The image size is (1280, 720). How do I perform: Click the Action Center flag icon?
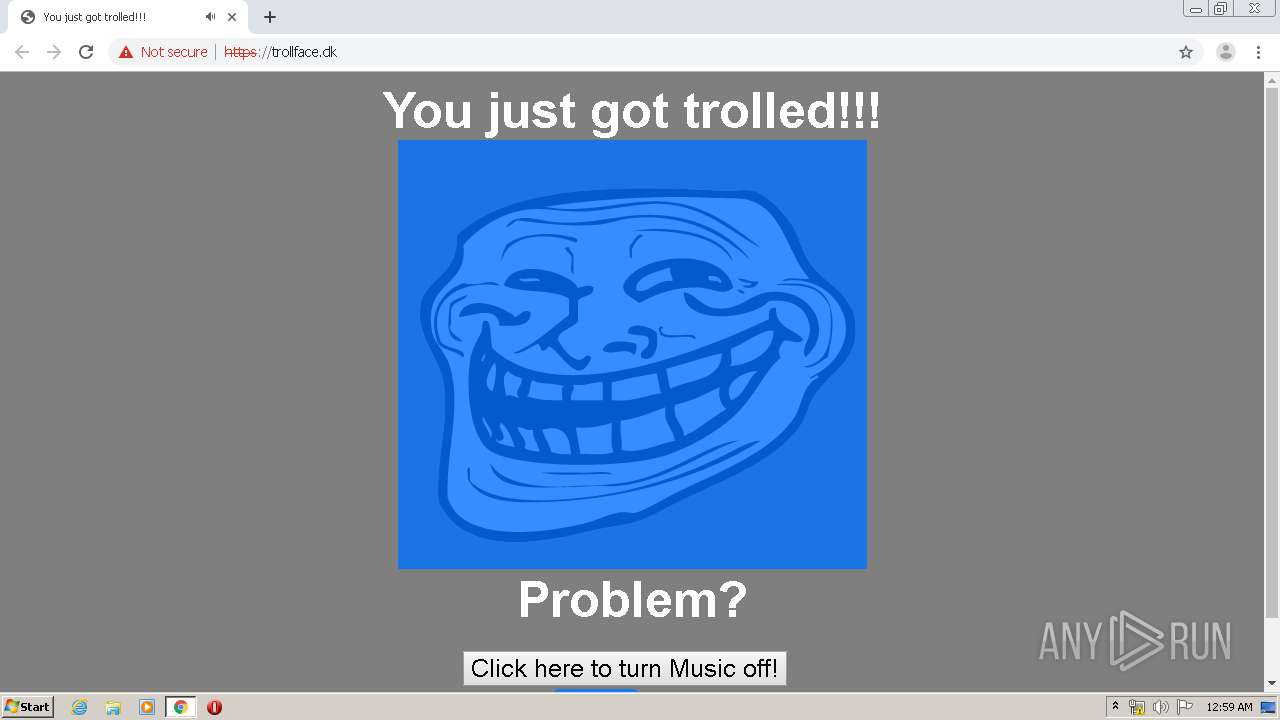click(1184, 707)
